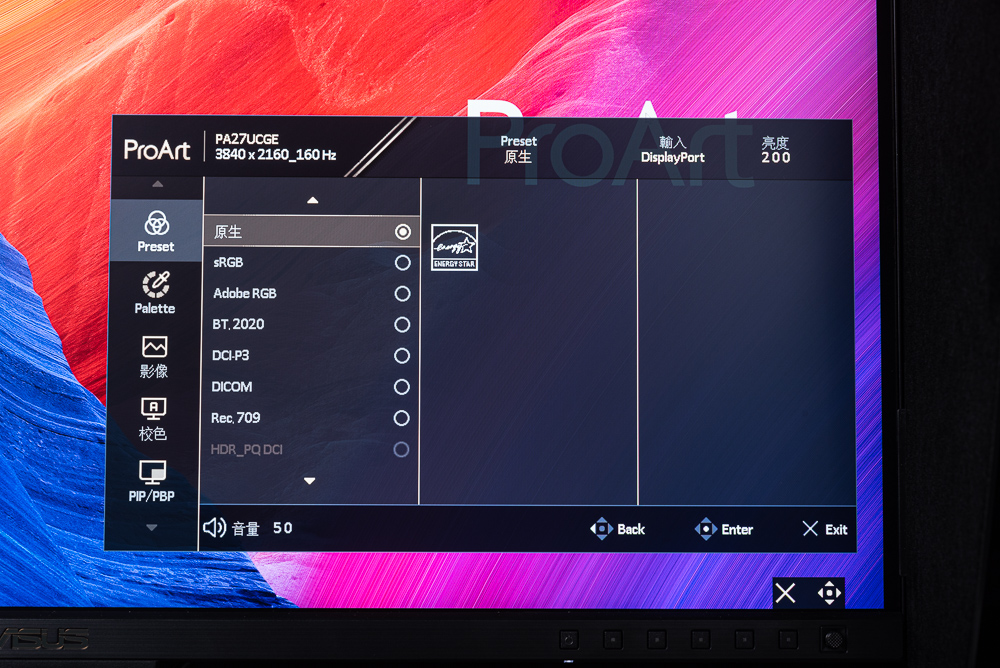Image resolution: width=1000 pixels, height=668 pixels.
Task: Open the 校色 calibration menu icon
Action: 153,408
